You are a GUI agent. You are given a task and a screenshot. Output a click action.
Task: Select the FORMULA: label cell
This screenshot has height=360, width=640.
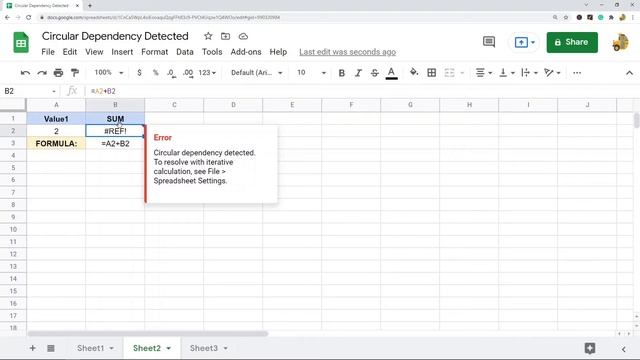pyautogui.click(x=56, y=144)
